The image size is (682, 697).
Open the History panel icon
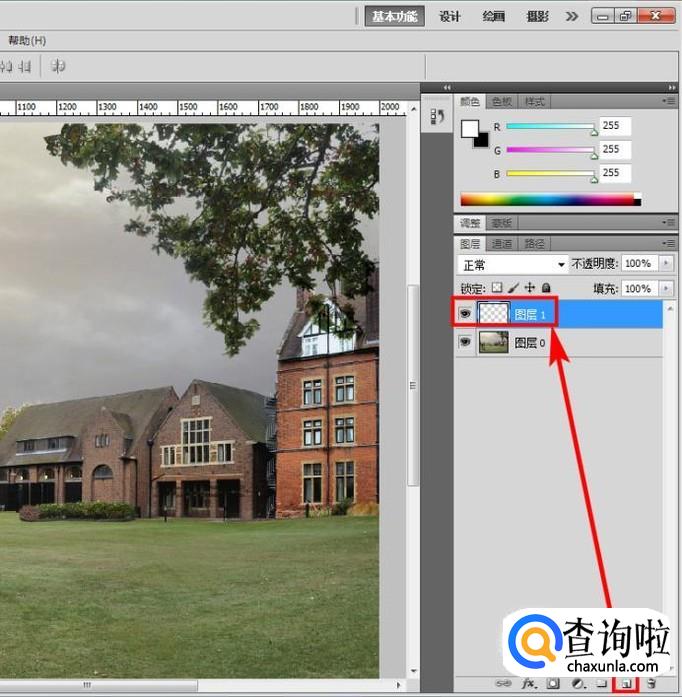coord(437,117)
